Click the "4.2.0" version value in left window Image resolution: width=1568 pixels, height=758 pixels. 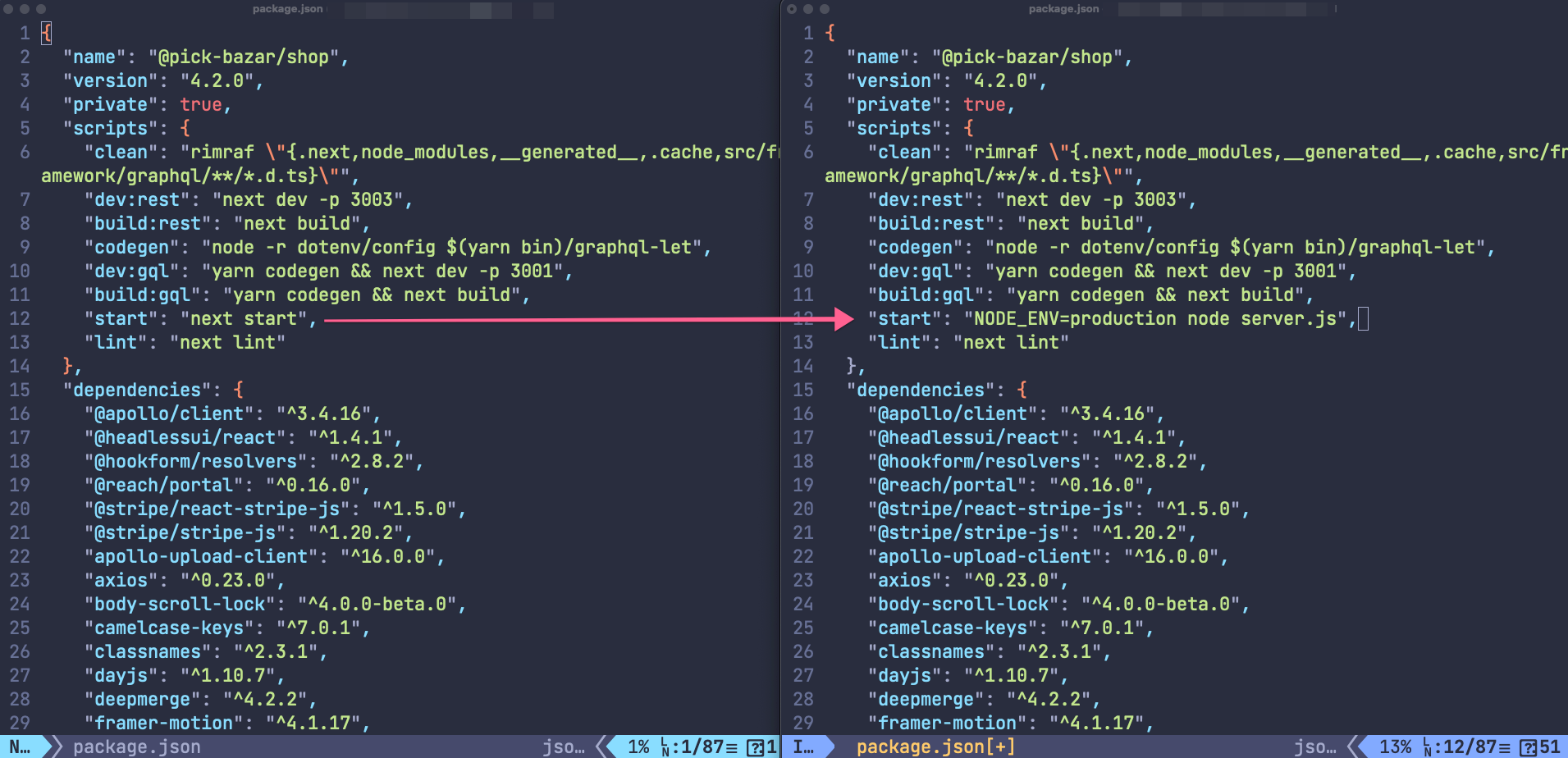pos(217,80)
